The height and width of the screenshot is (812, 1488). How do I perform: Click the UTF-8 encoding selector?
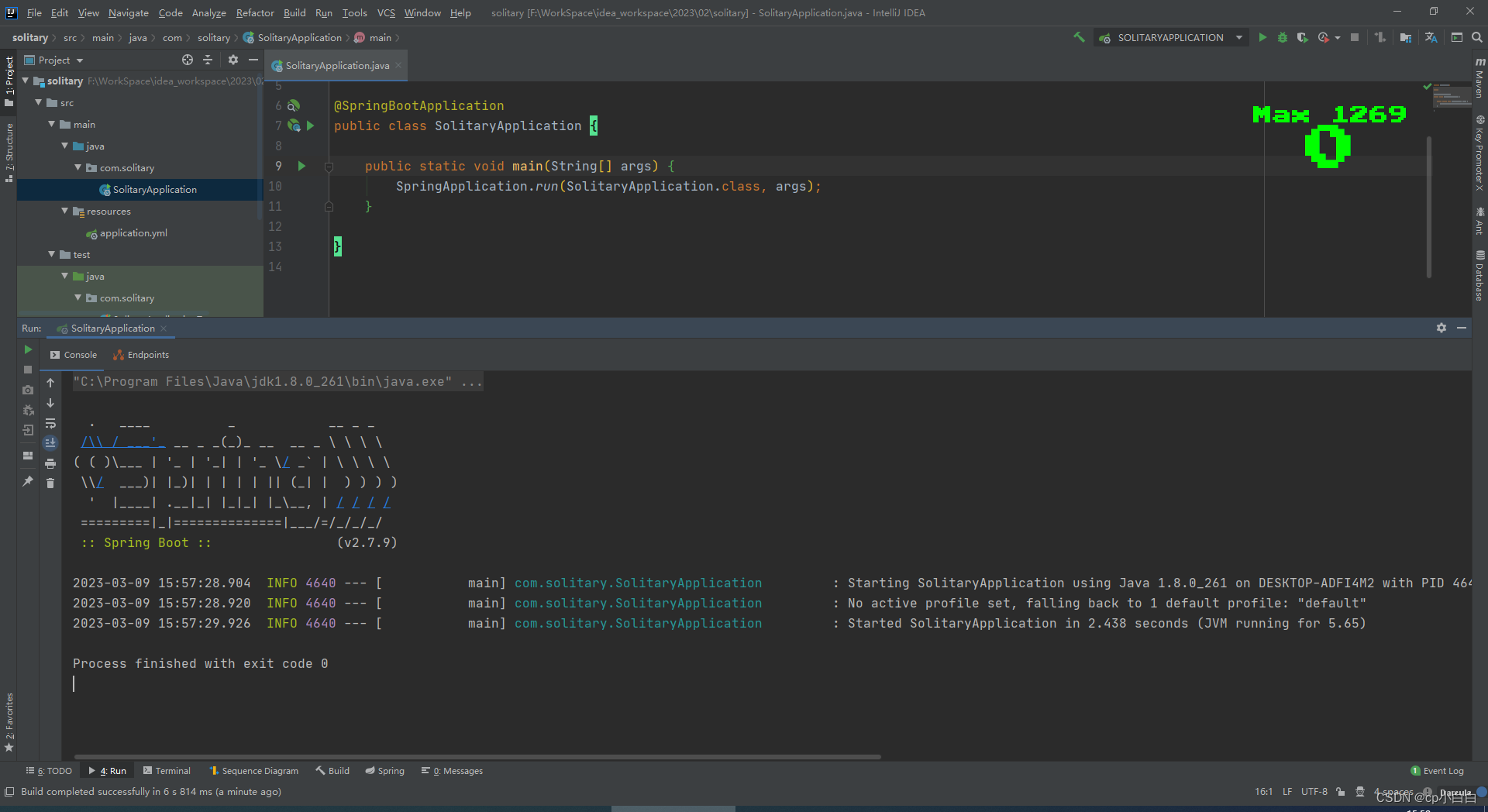pos(1314,792)
